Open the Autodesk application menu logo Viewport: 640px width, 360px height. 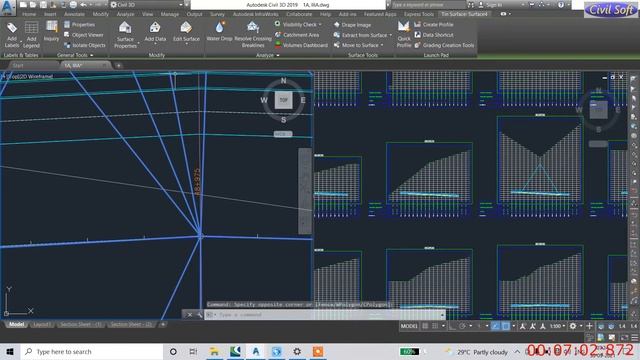click(x=8, y=7)
